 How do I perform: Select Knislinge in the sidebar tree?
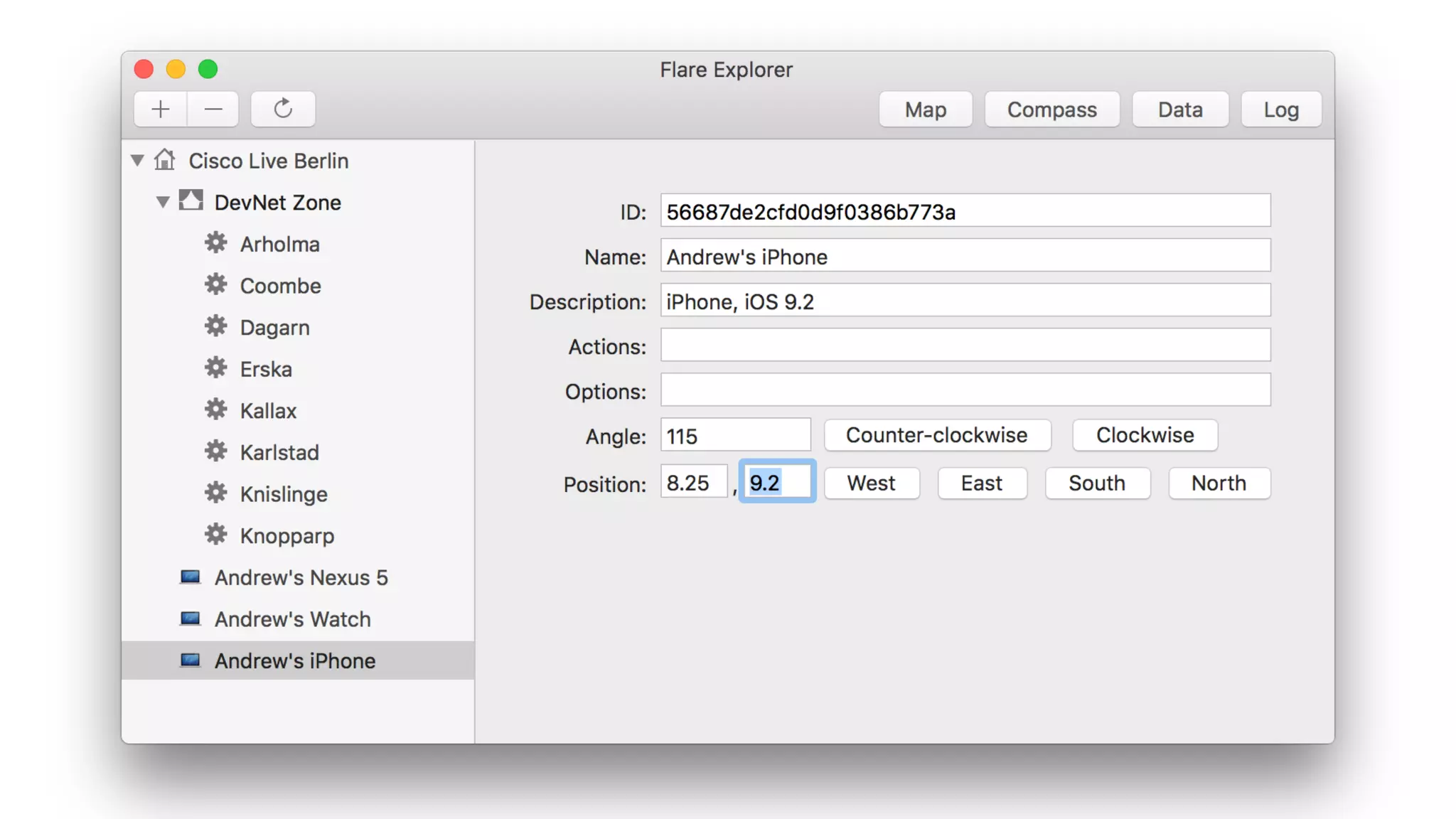(284, 494)
